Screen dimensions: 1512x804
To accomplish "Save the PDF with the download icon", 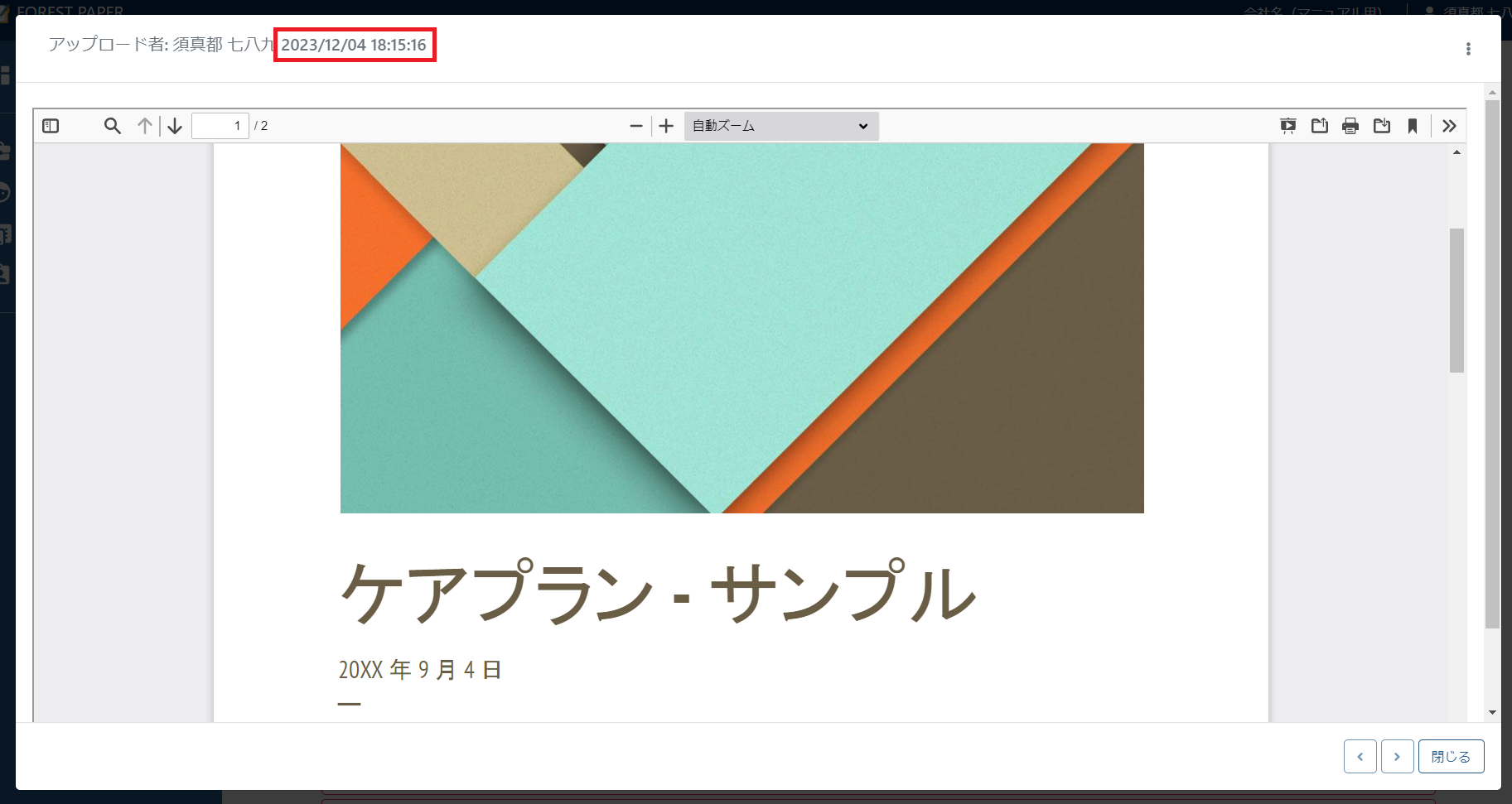I will [1382, 126].
